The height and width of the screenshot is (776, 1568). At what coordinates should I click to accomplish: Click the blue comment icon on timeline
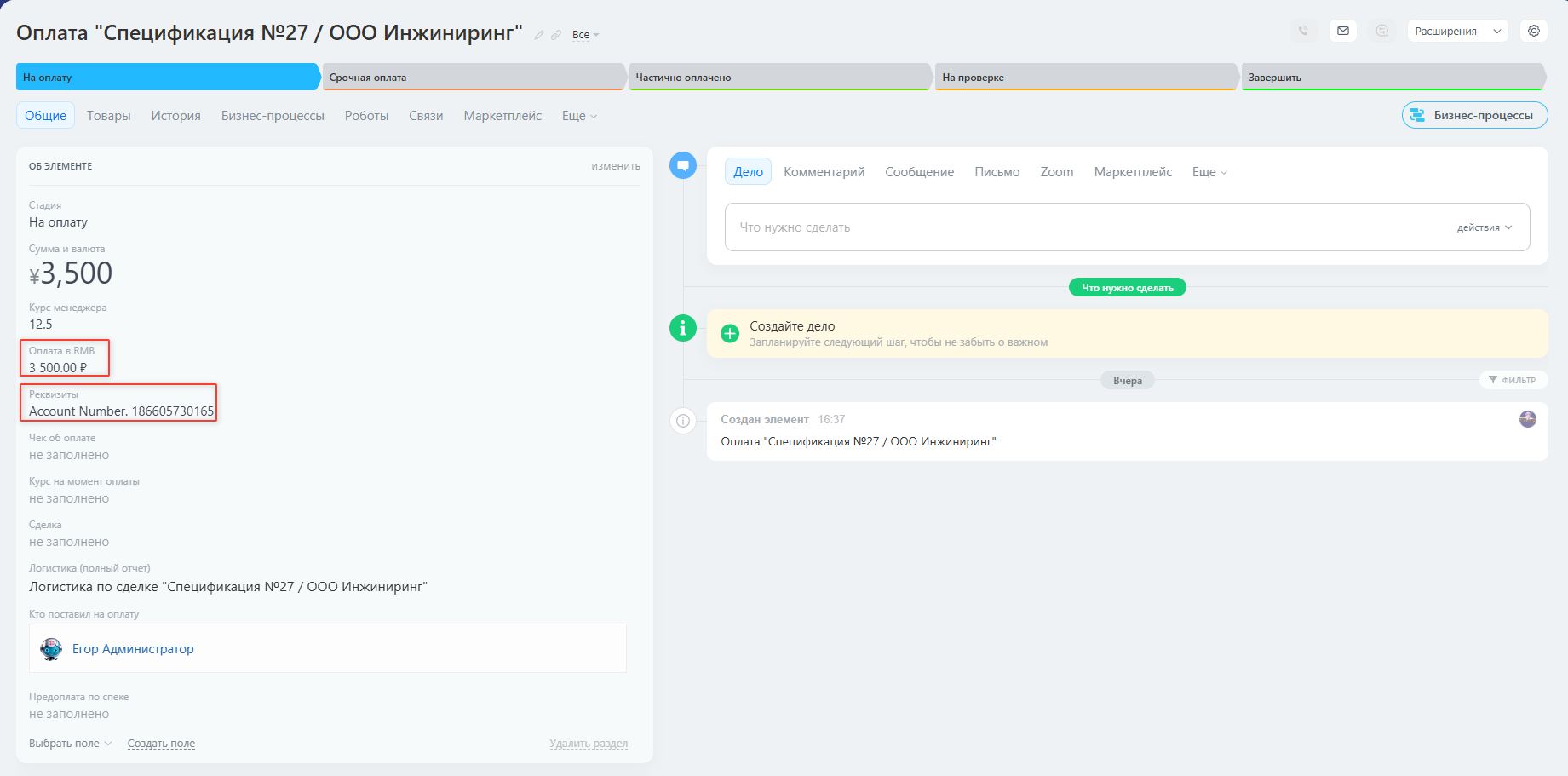point(683,164)
